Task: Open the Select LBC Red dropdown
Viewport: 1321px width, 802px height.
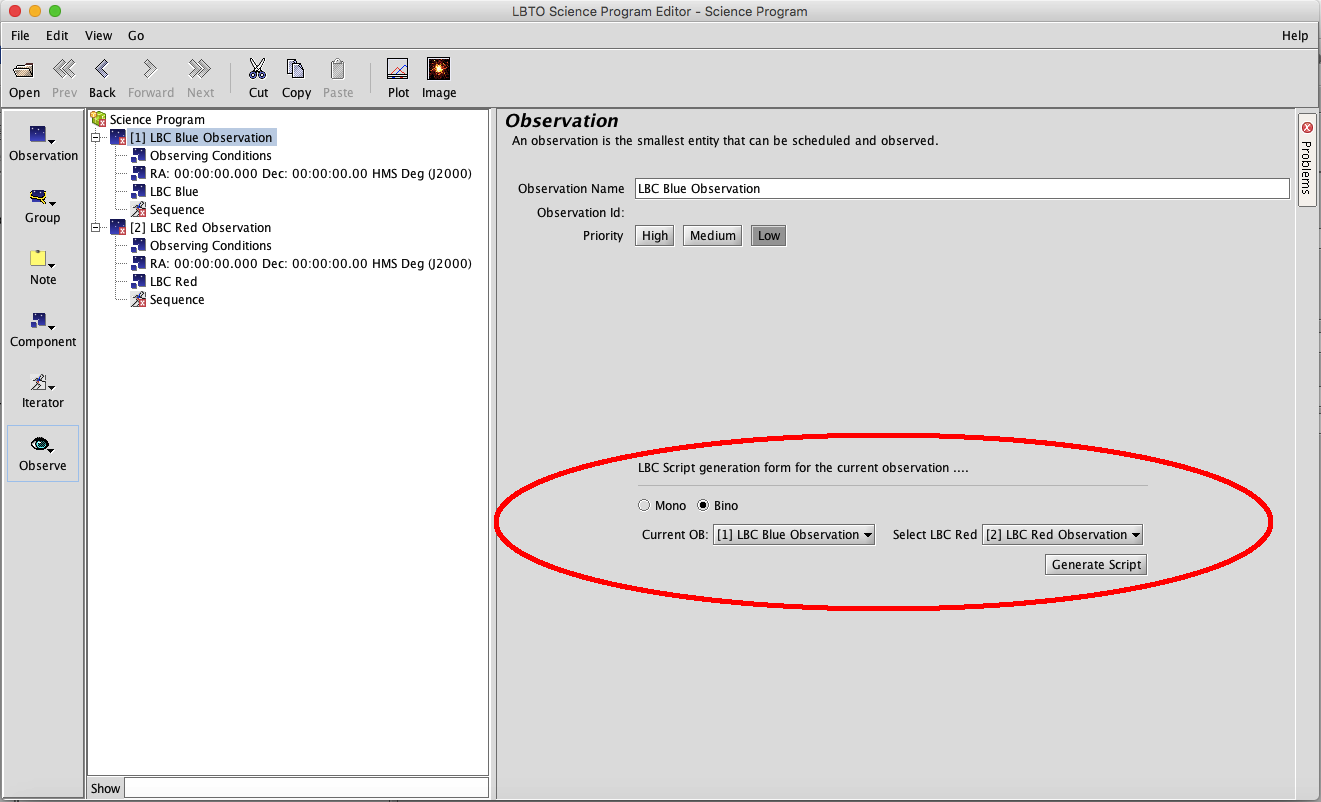Action: coord(1062,535)
